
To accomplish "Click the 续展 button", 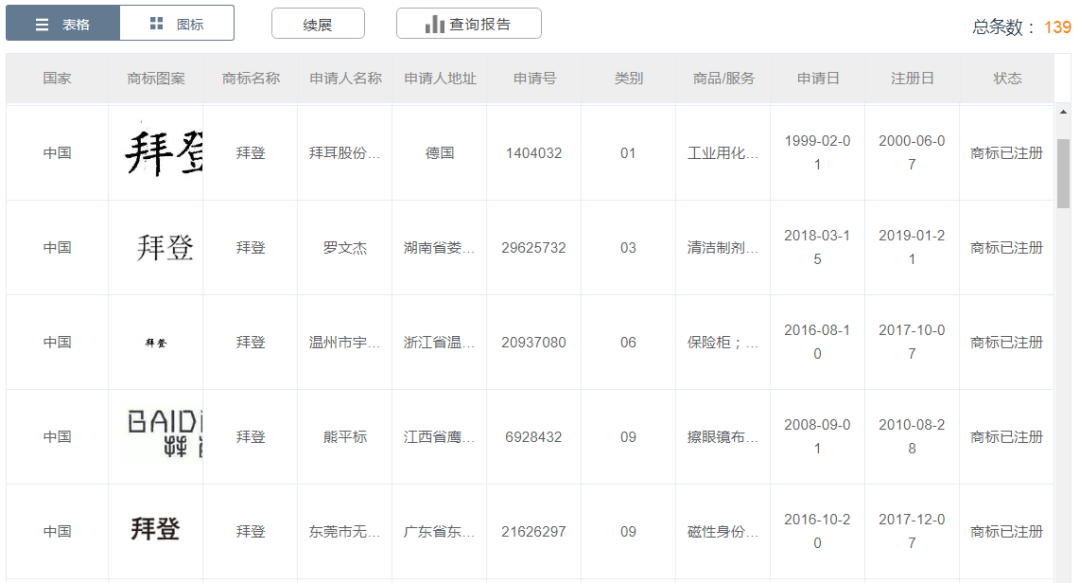I will [x=318, y=24].
